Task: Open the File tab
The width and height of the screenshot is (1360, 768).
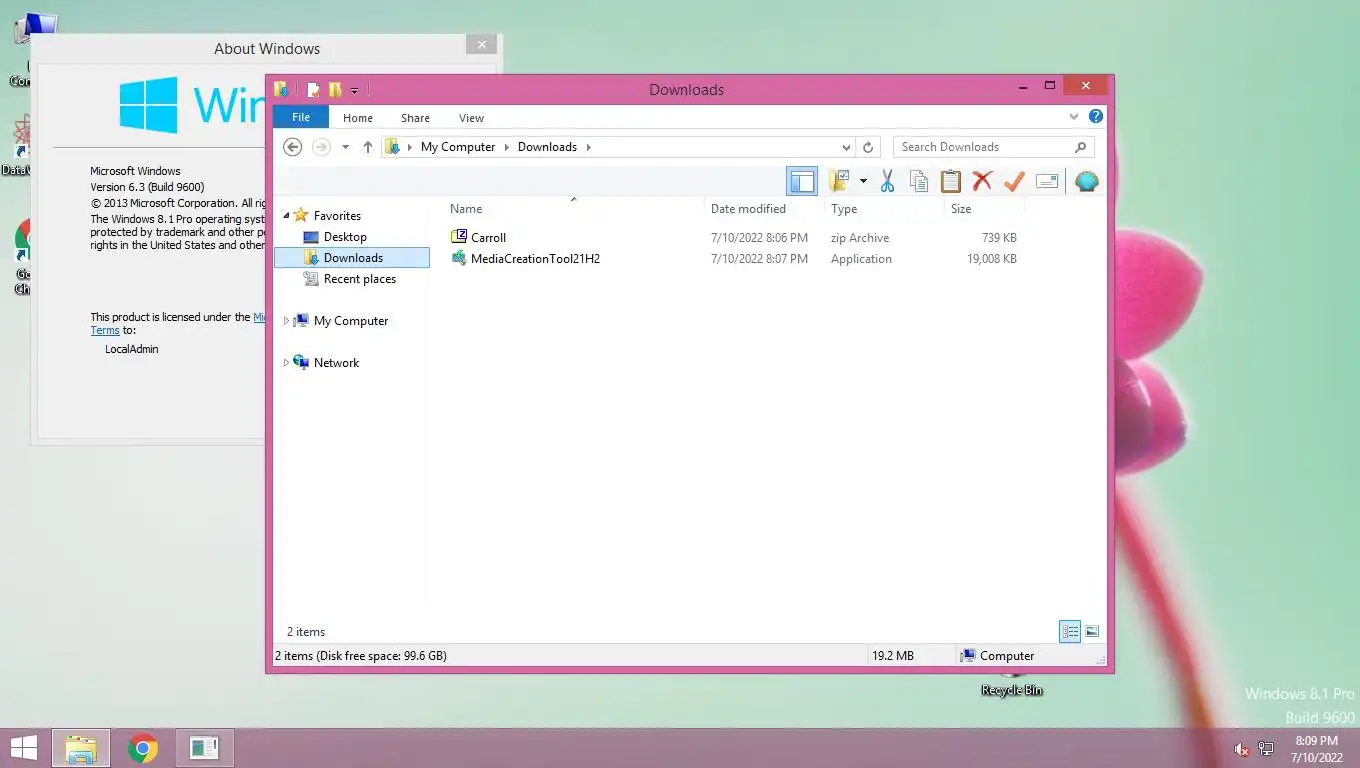Action: (x=301, y=117)
